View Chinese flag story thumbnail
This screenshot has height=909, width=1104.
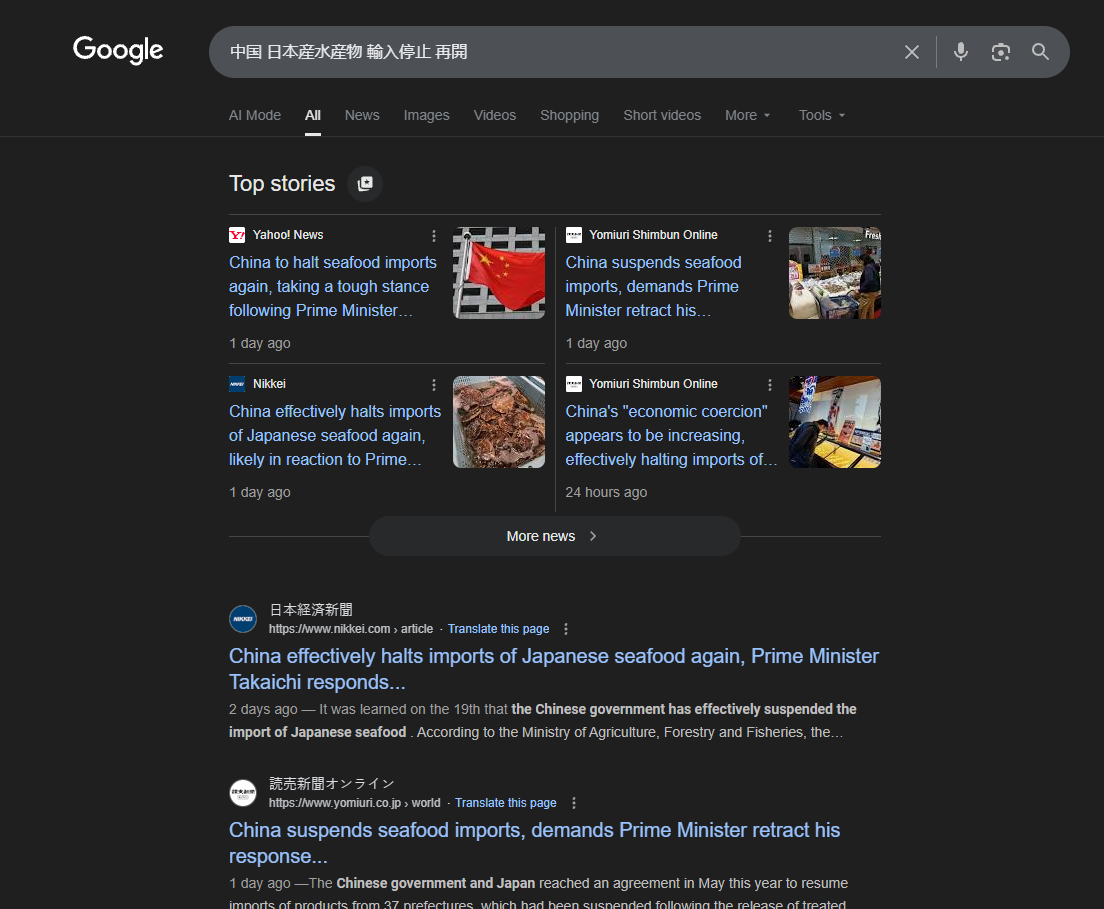tap(498, 273)
